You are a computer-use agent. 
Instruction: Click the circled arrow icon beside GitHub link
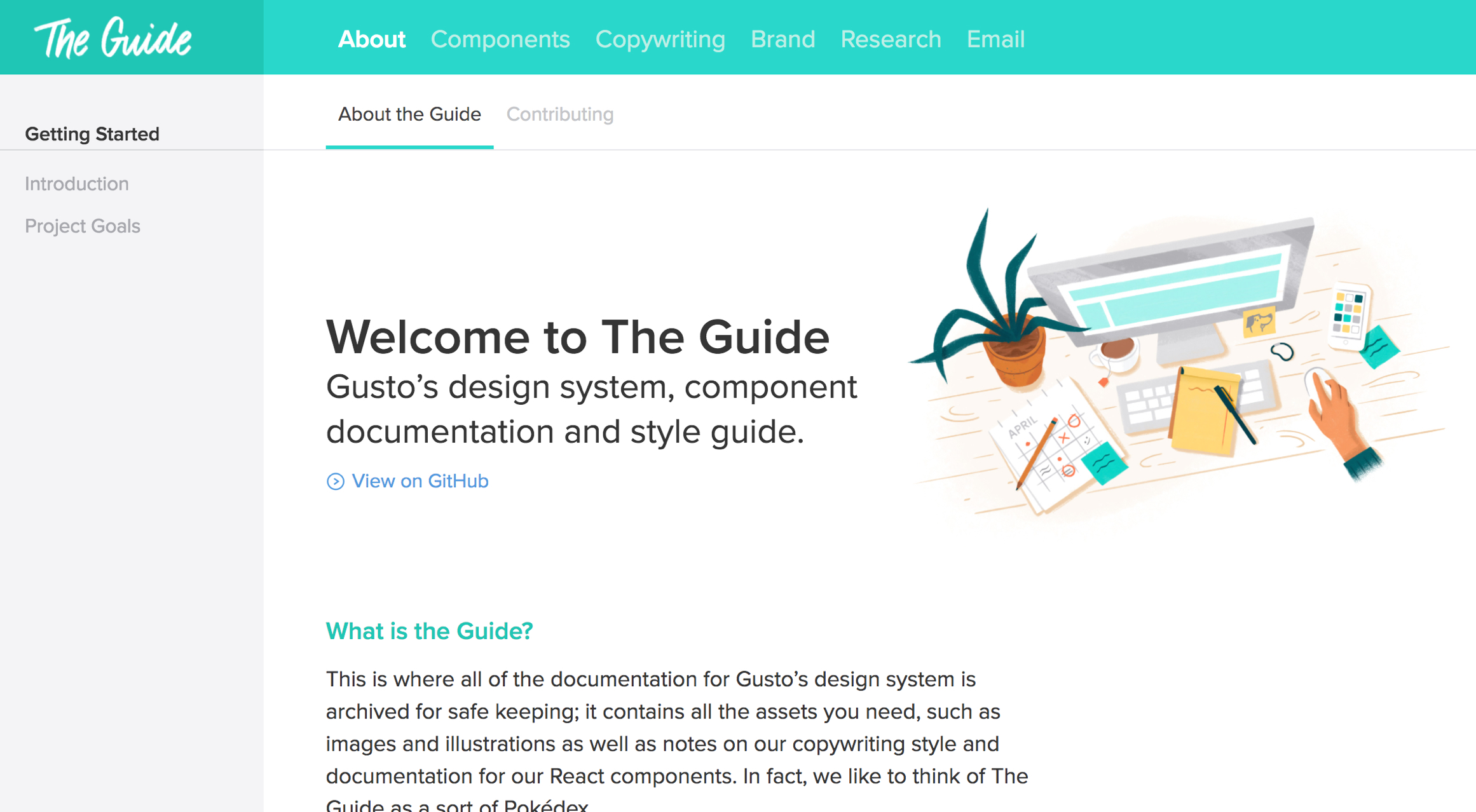[335, 482]
